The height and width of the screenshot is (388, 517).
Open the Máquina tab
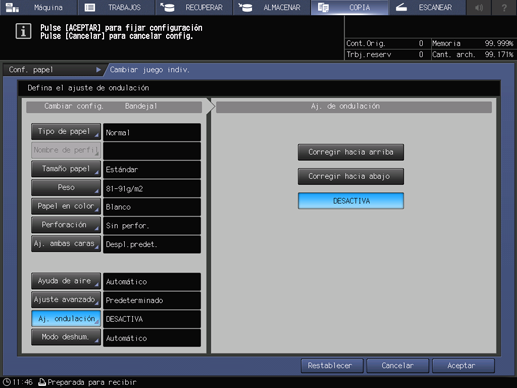pos(38,7)
